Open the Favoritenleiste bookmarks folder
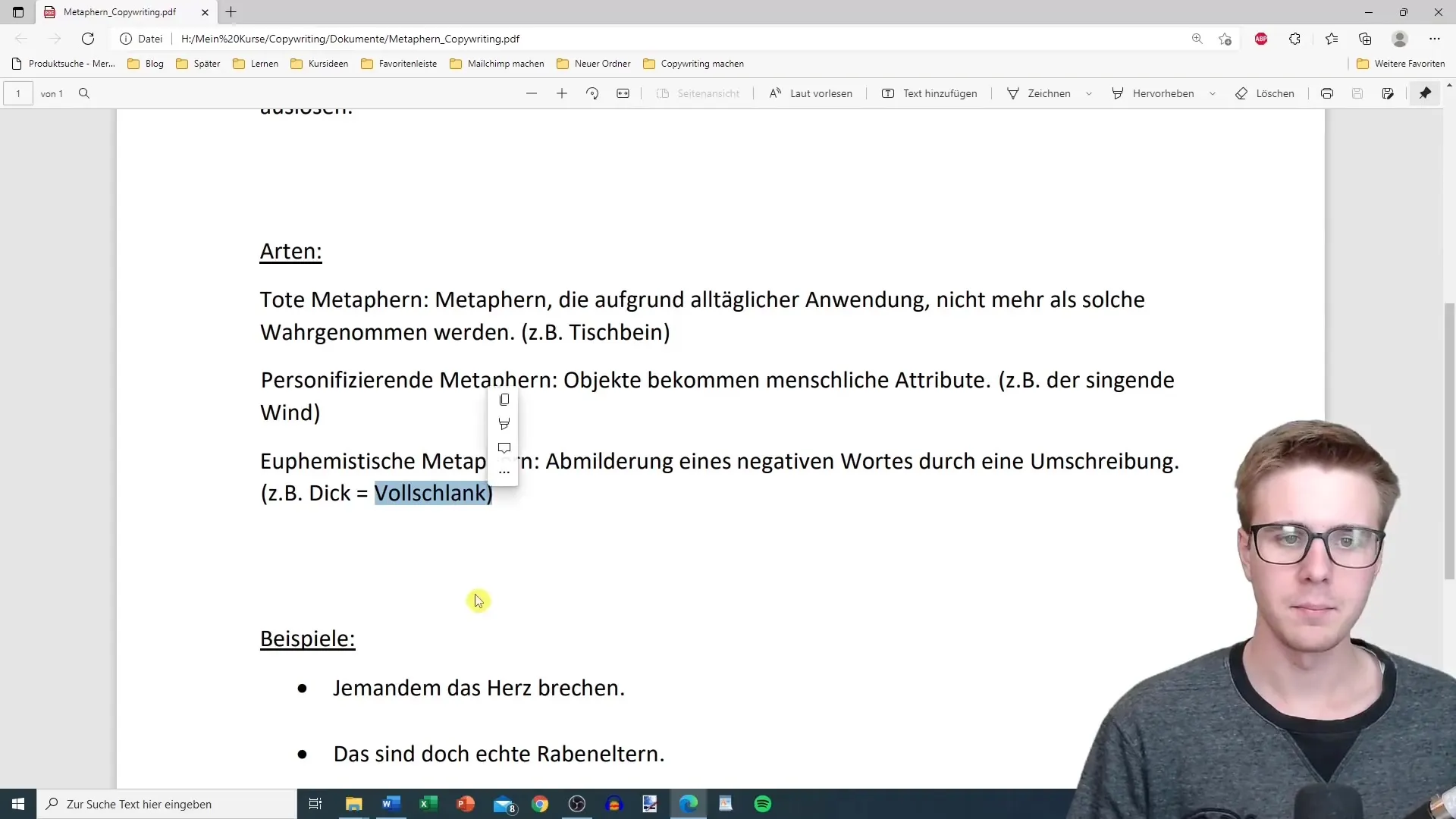1456x819 pixels. click(399, 64)
